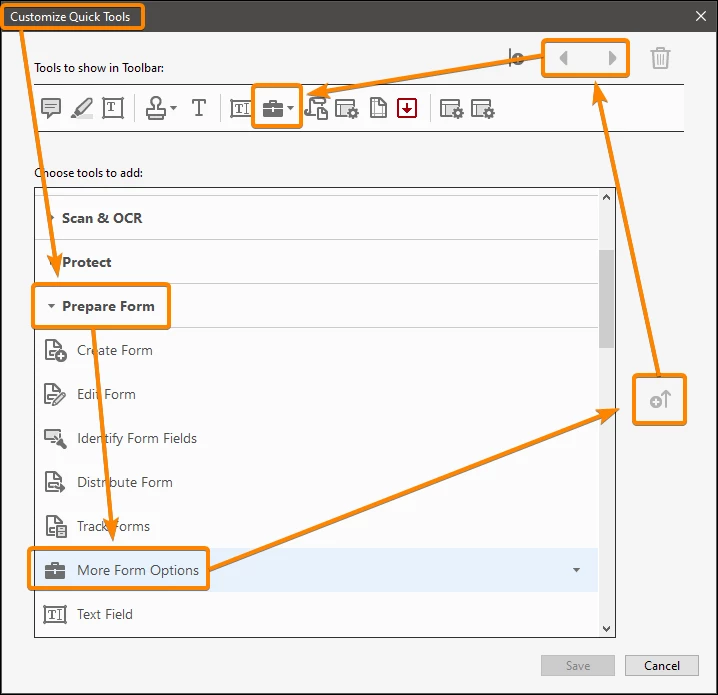Select the Create Form tool
Image resolution: width=718 pixels, height=695 pixels.
[316, 350]
